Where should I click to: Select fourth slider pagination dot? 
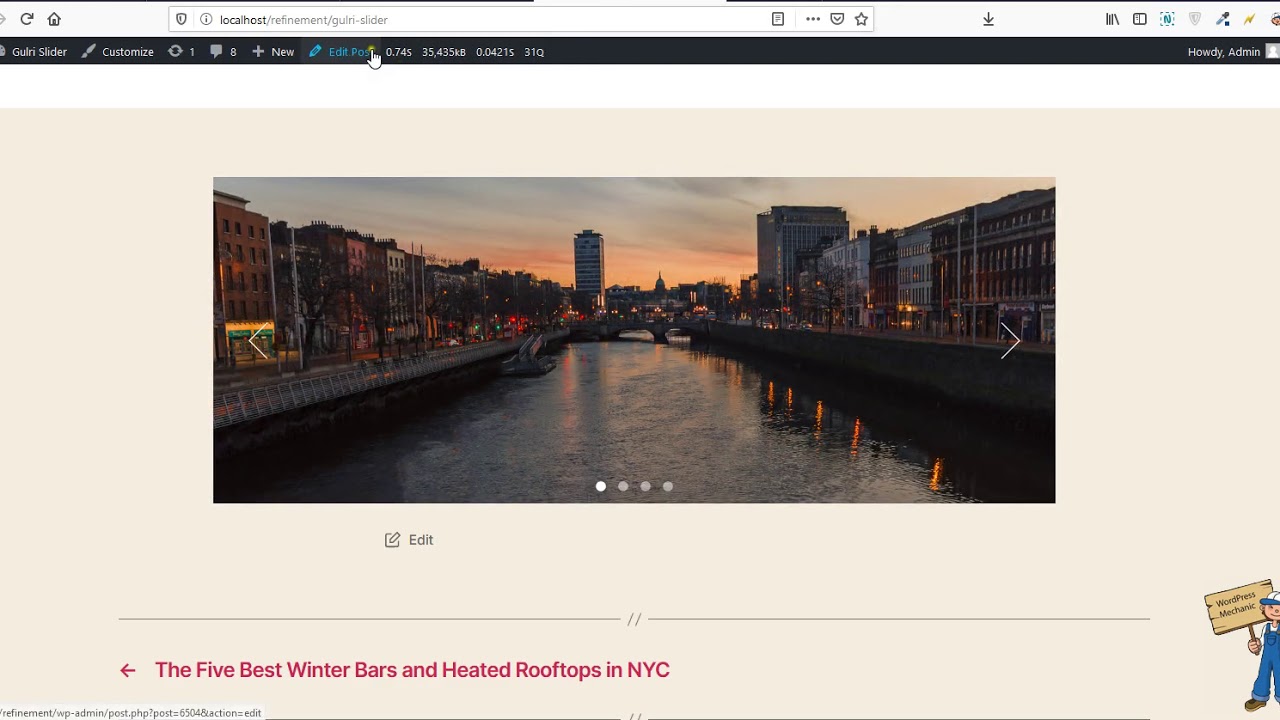pyautogui.click(x=668, y=487)
